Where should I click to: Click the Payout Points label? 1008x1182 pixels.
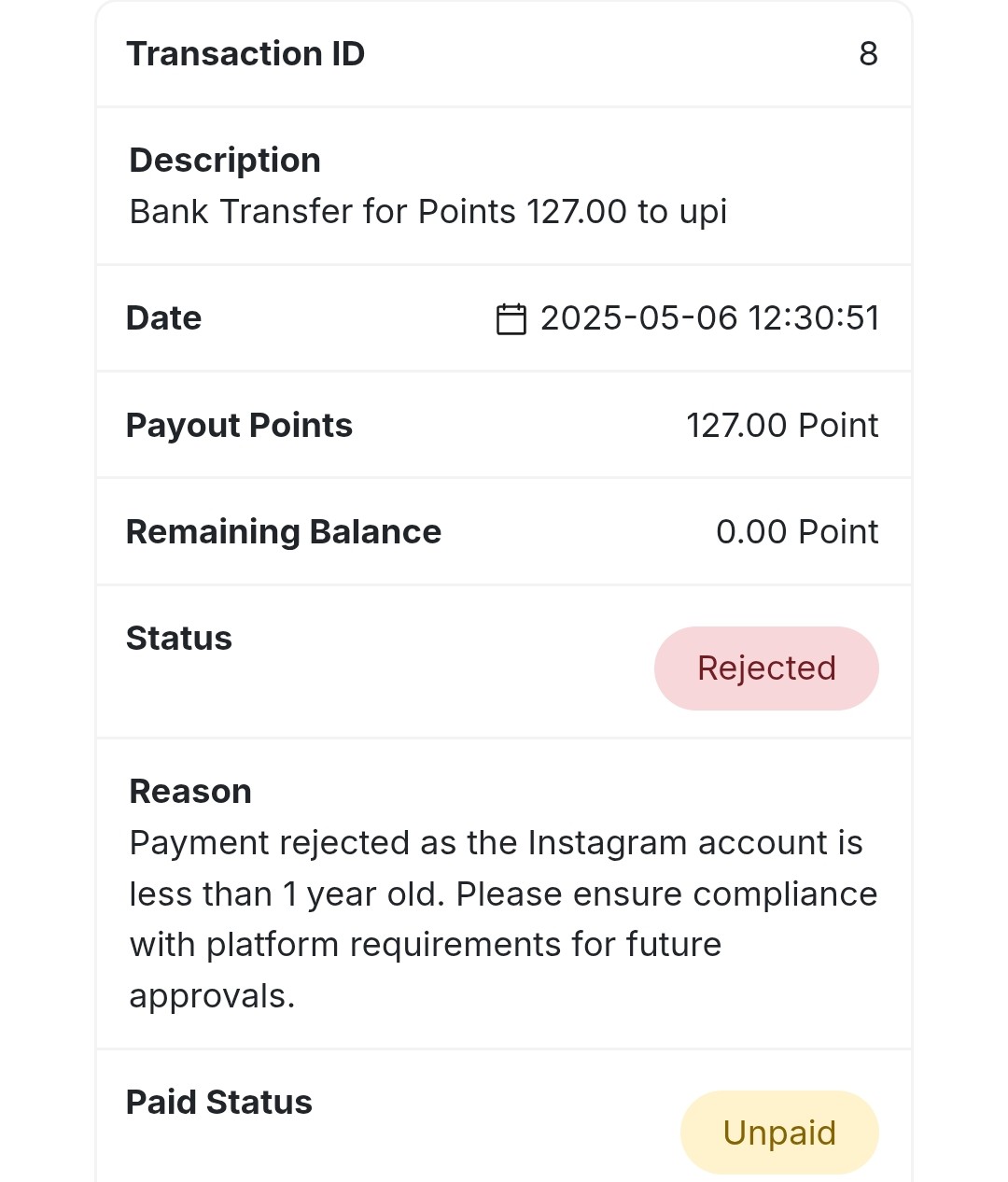[x=239, y=426]
